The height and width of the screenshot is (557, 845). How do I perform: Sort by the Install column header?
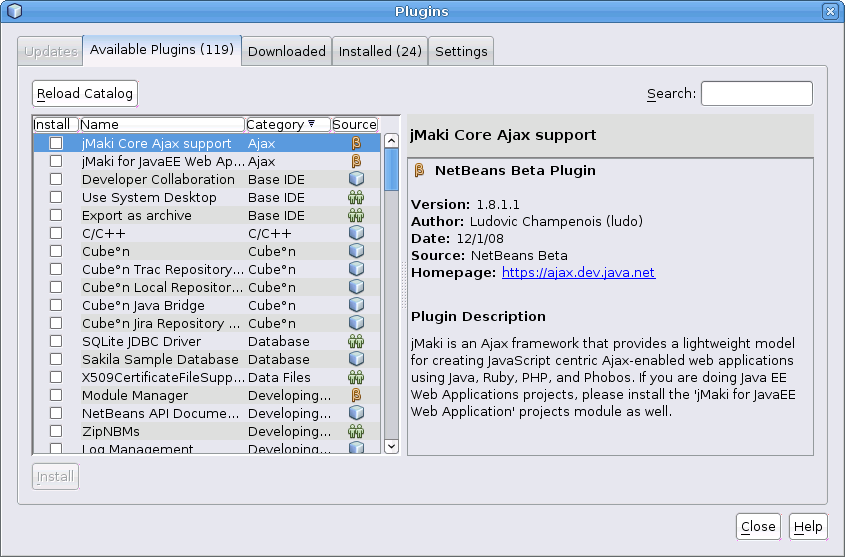pos(56,124)
